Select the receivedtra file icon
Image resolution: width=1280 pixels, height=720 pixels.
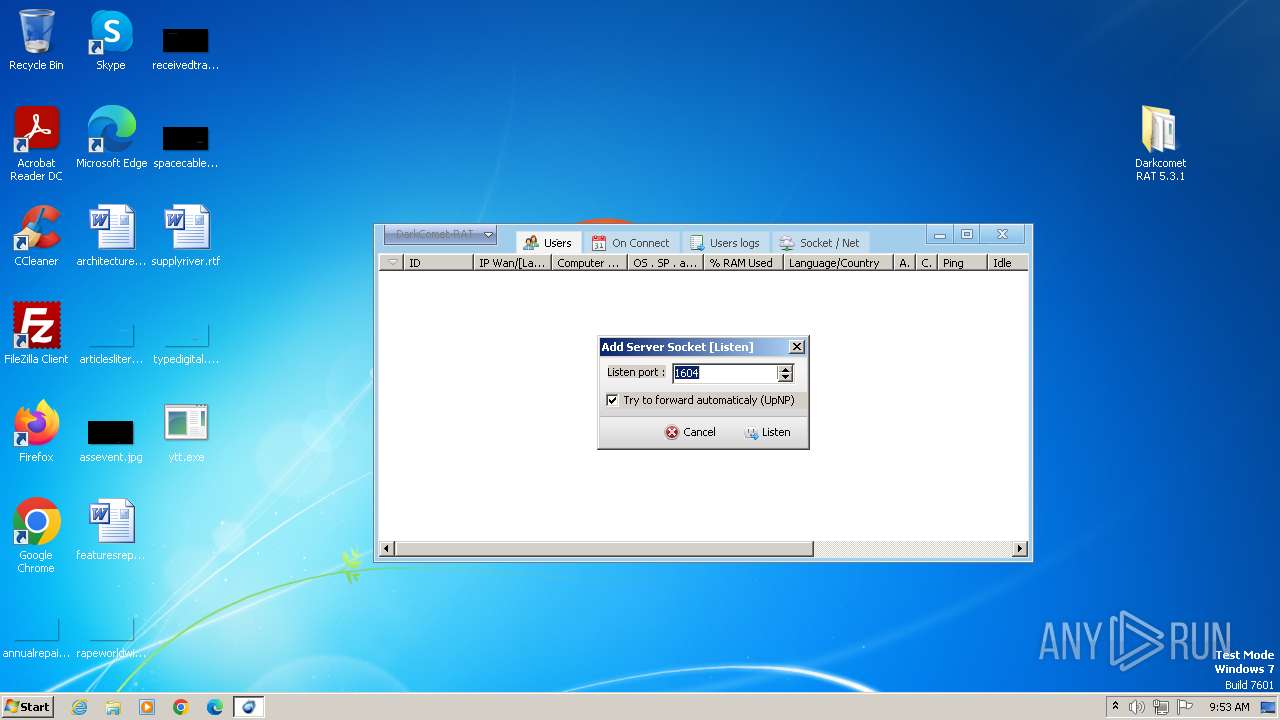pos(186,48)
